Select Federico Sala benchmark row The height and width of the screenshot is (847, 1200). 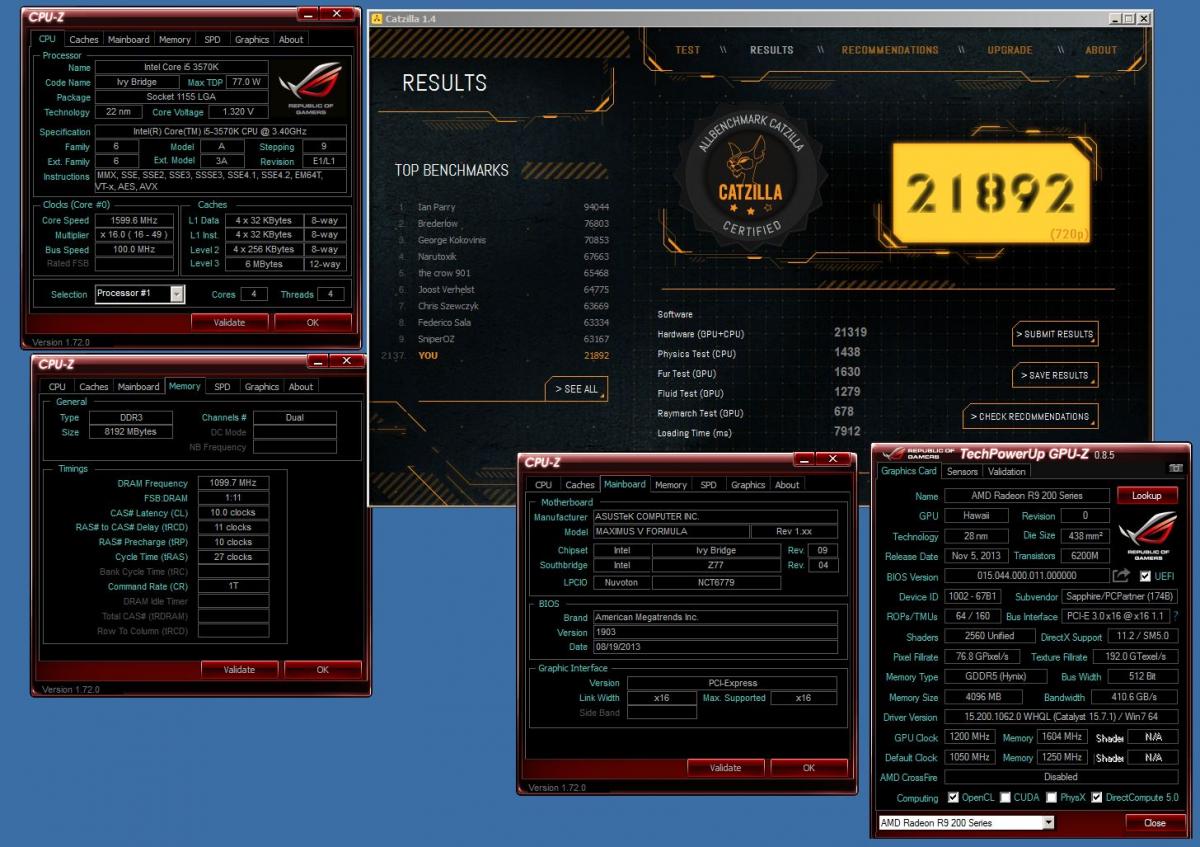point(503,323)
